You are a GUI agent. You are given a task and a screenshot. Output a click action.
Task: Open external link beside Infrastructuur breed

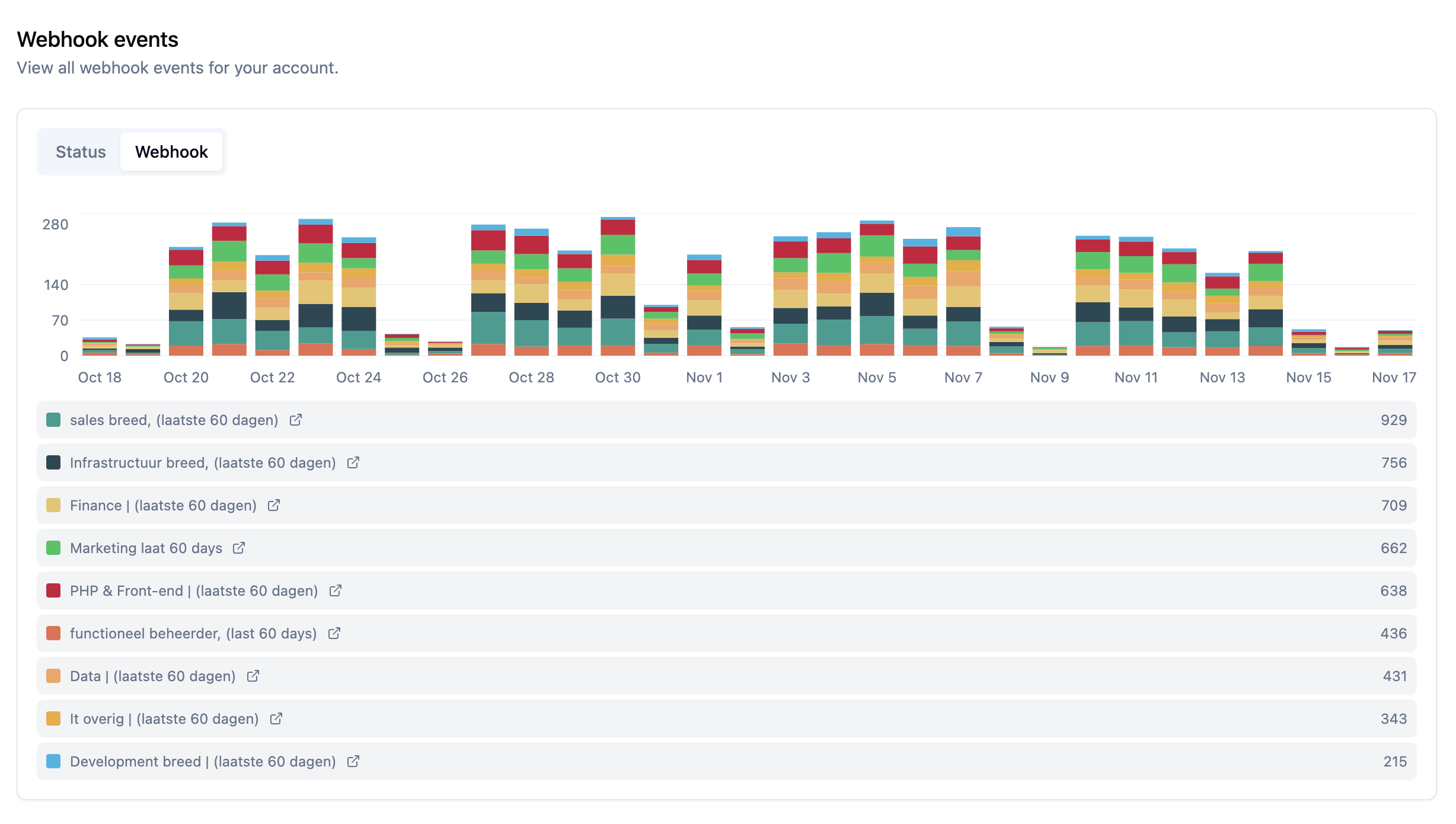pyautogui.click(x=353, y=462)
